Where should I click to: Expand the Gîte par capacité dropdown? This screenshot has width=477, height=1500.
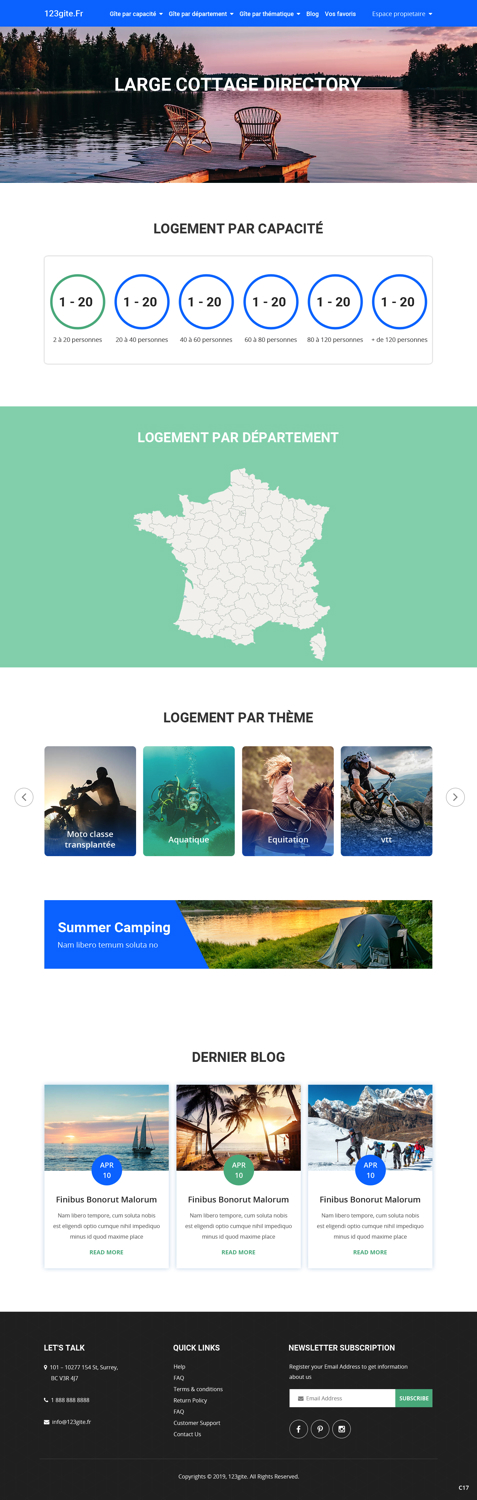coord(136,14)
